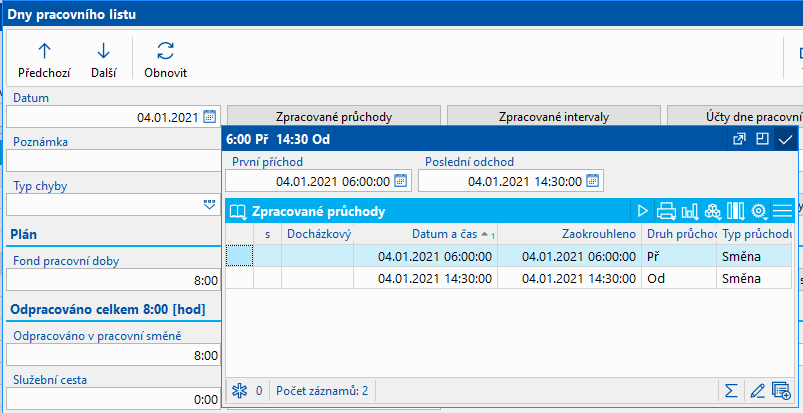Image resolution: width=803 pixels, height=413 pixels.
Task: Open calendar for První příchod field
Action: tap(400, 181)
